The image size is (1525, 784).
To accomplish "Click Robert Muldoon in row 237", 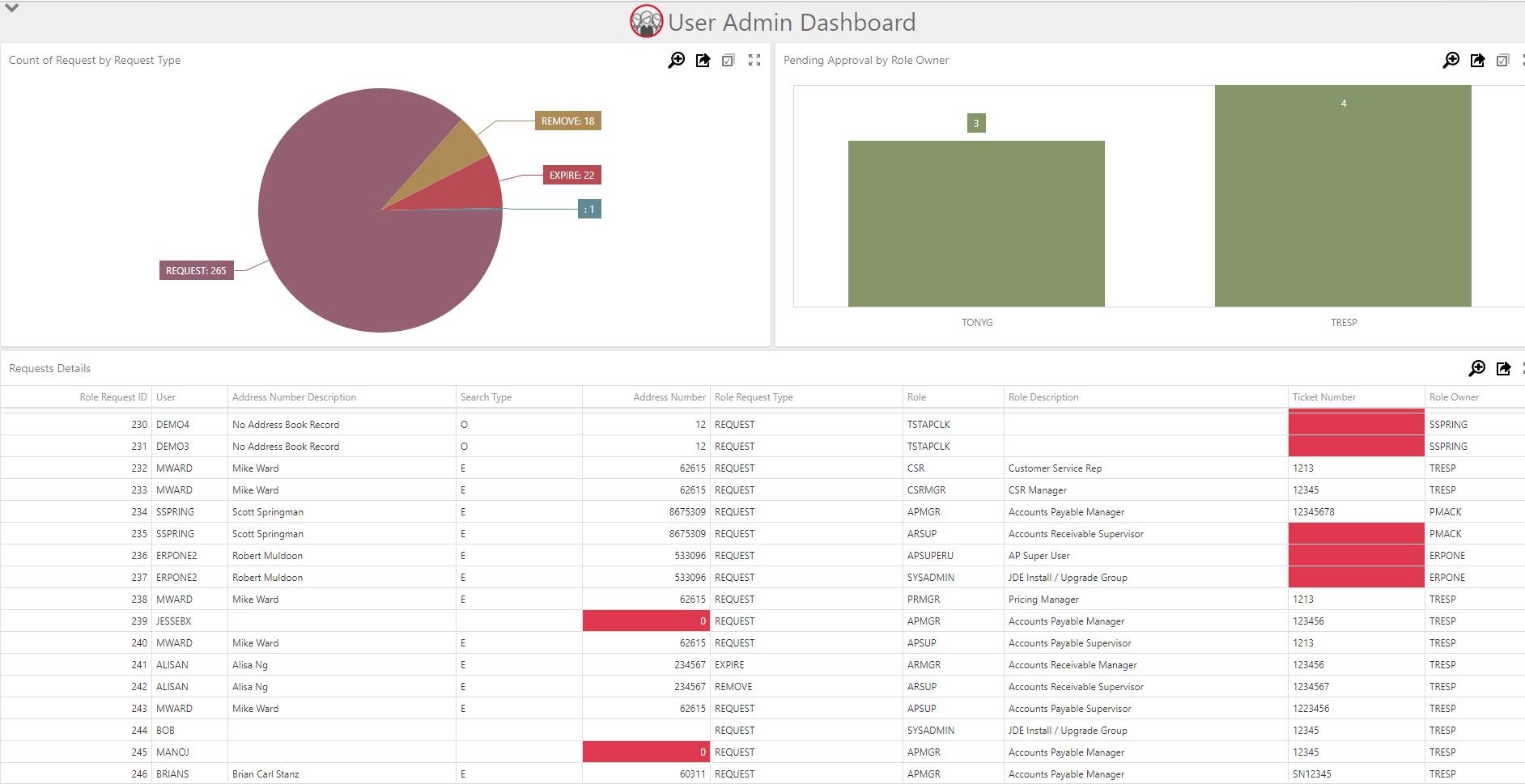I will tap(267, 577).
